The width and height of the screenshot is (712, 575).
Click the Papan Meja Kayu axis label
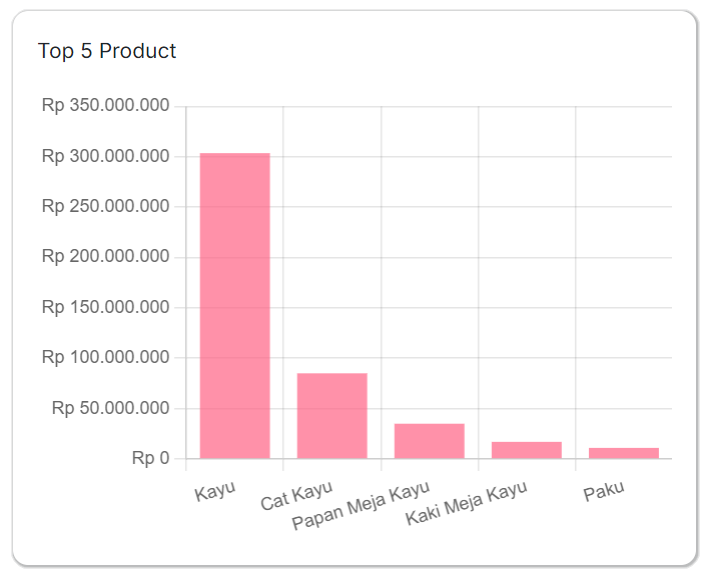[x=360, y=506]
